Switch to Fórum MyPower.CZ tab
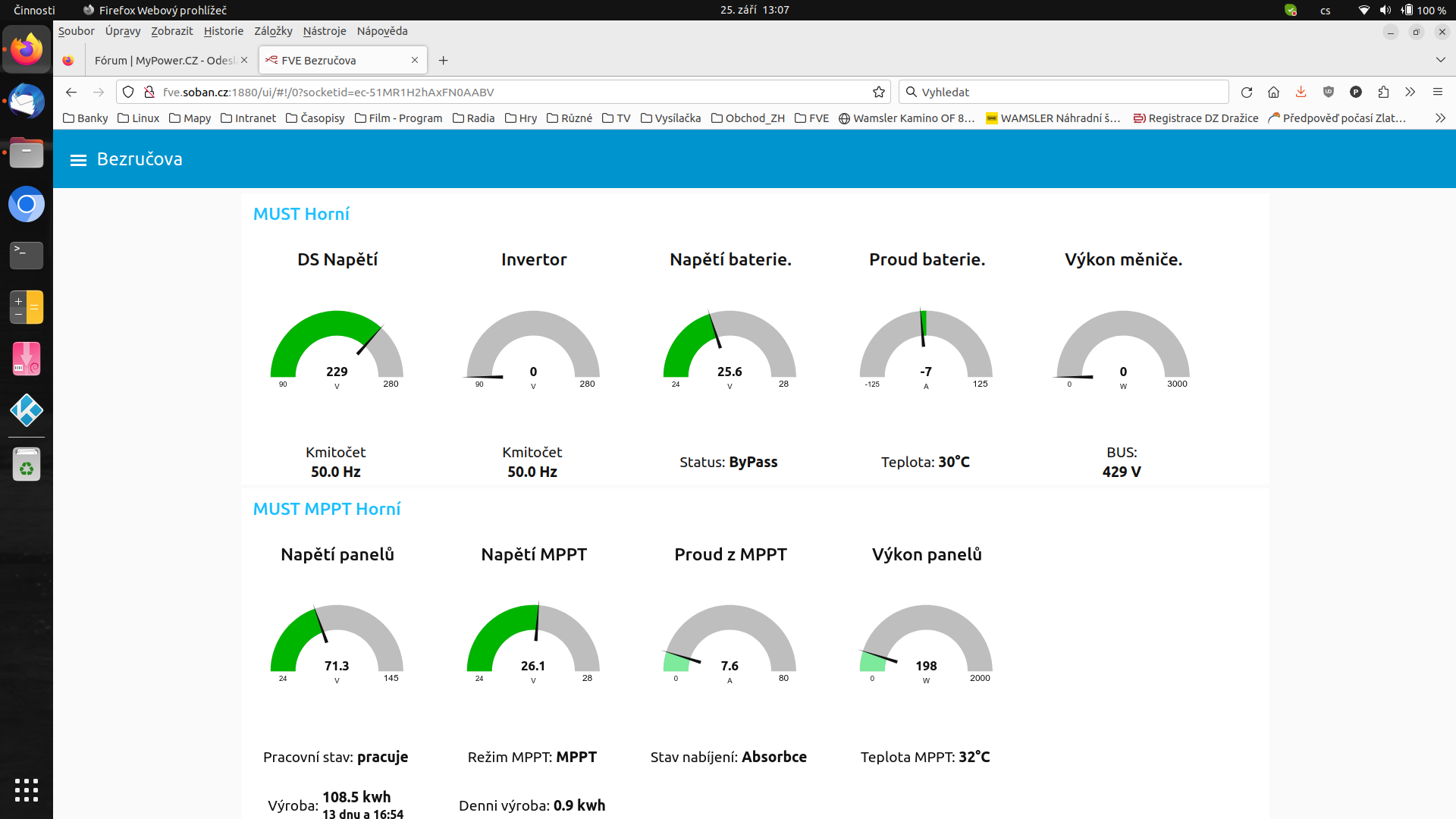 tap(165, 61)
